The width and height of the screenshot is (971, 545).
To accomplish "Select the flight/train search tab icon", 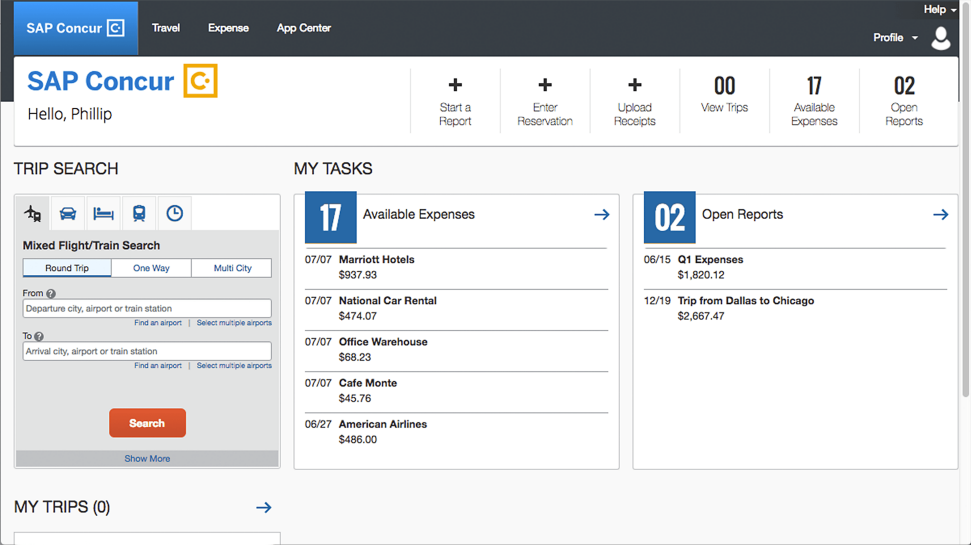I will [33, 214].
